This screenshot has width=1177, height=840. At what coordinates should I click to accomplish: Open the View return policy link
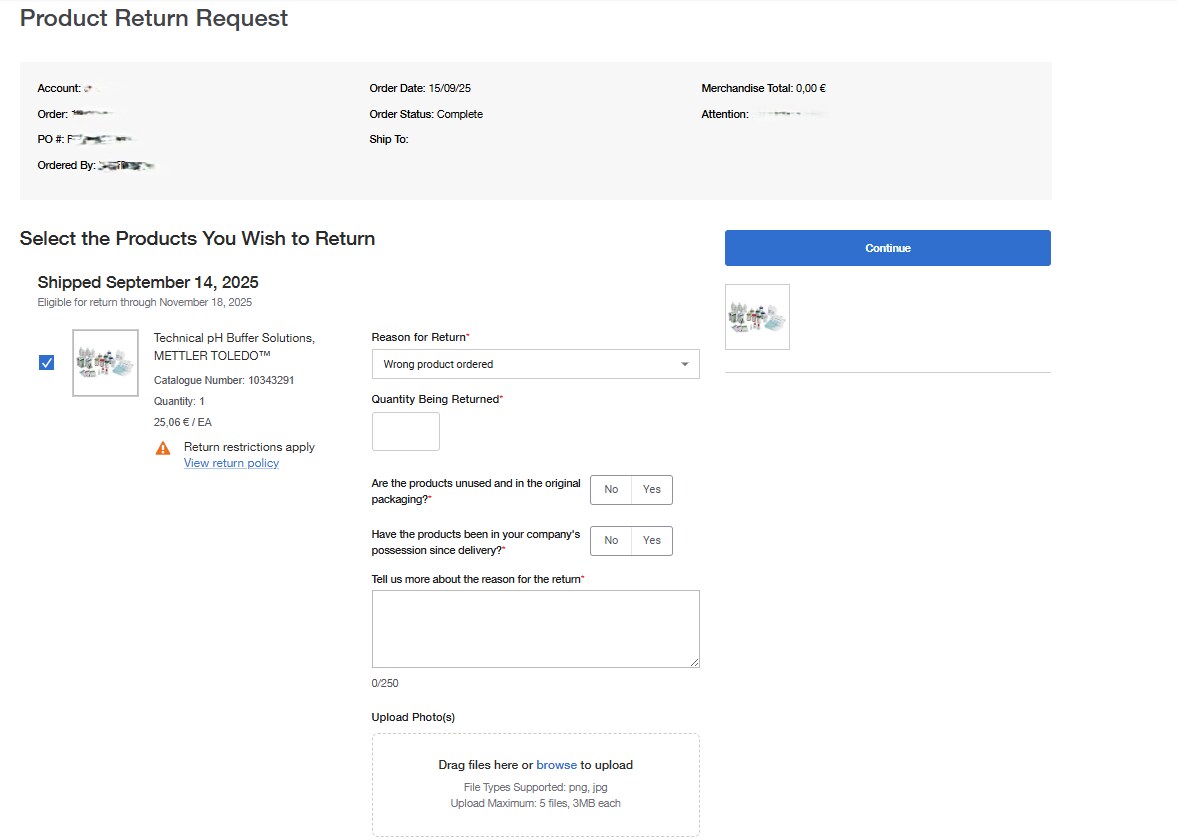231,463
